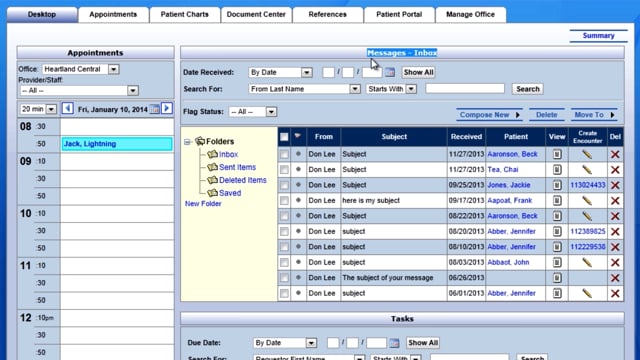
Task: Open the Date Received calendar picker icon
Action: point(390,72)
